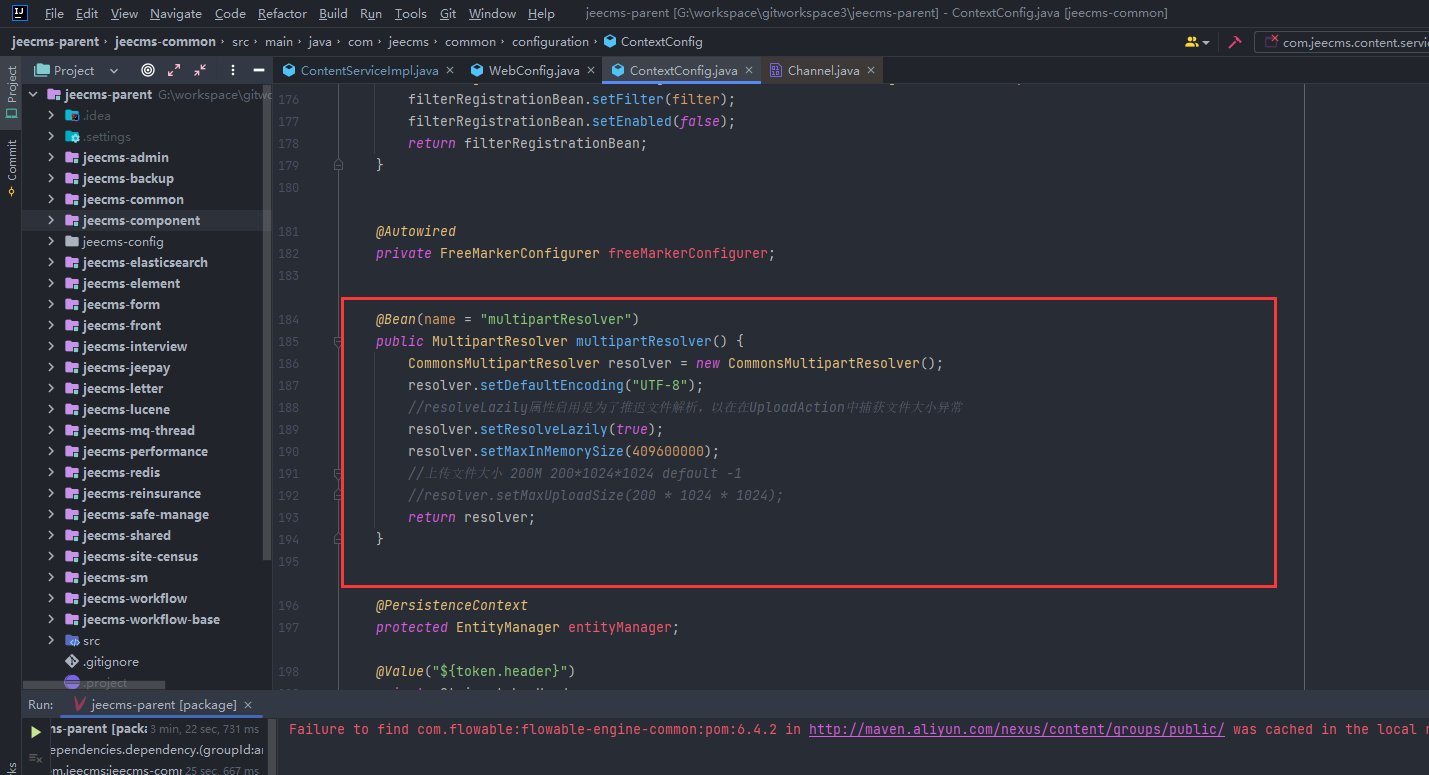
Task: Click the Expand All icon in Project panel
Action: [x=174, y=70]
